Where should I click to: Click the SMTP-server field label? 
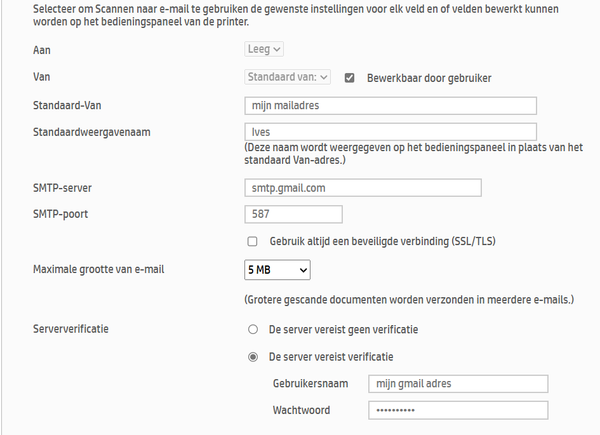pyautogui.click(x=62, y=188)
